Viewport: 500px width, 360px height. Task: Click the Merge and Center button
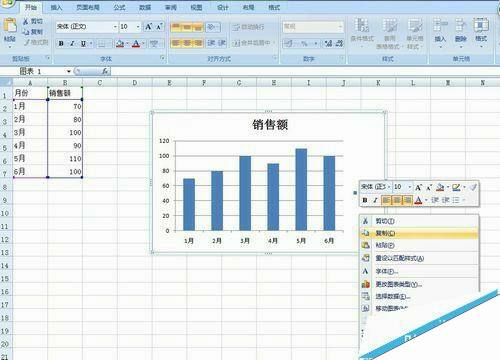253,43
